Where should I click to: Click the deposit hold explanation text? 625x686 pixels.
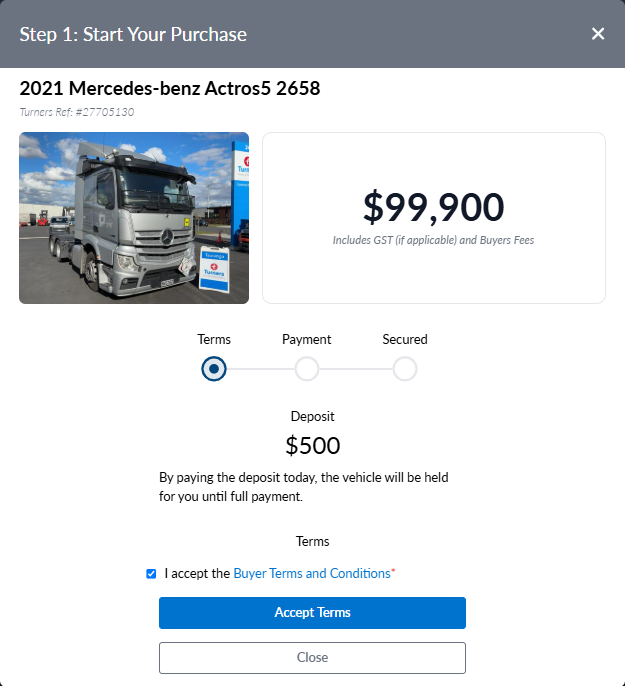[x=304, y=487]
